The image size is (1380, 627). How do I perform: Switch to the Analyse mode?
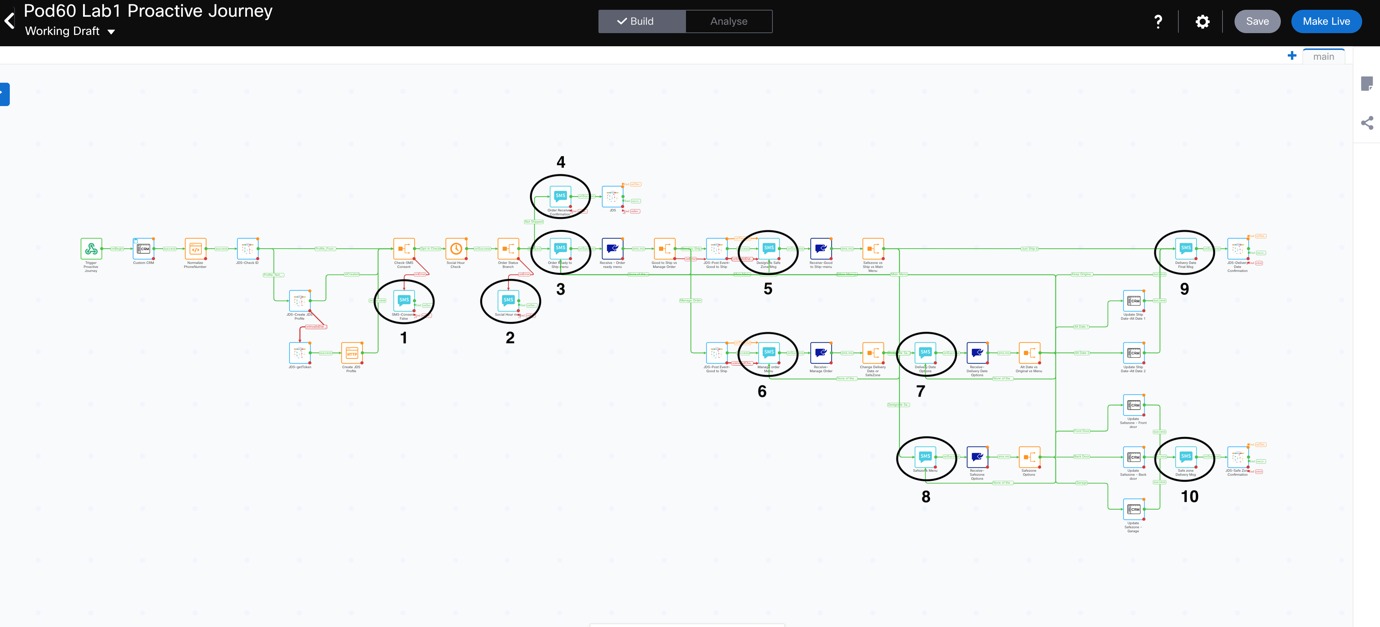coord(729,21)
